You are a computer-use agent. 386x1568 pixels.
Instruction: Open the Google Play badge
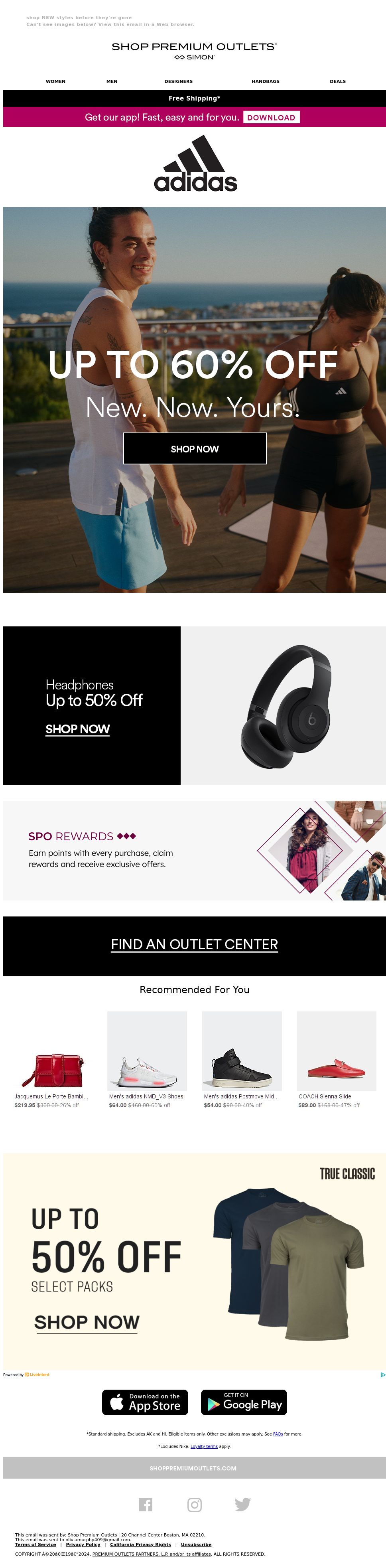pos(244,1402)
